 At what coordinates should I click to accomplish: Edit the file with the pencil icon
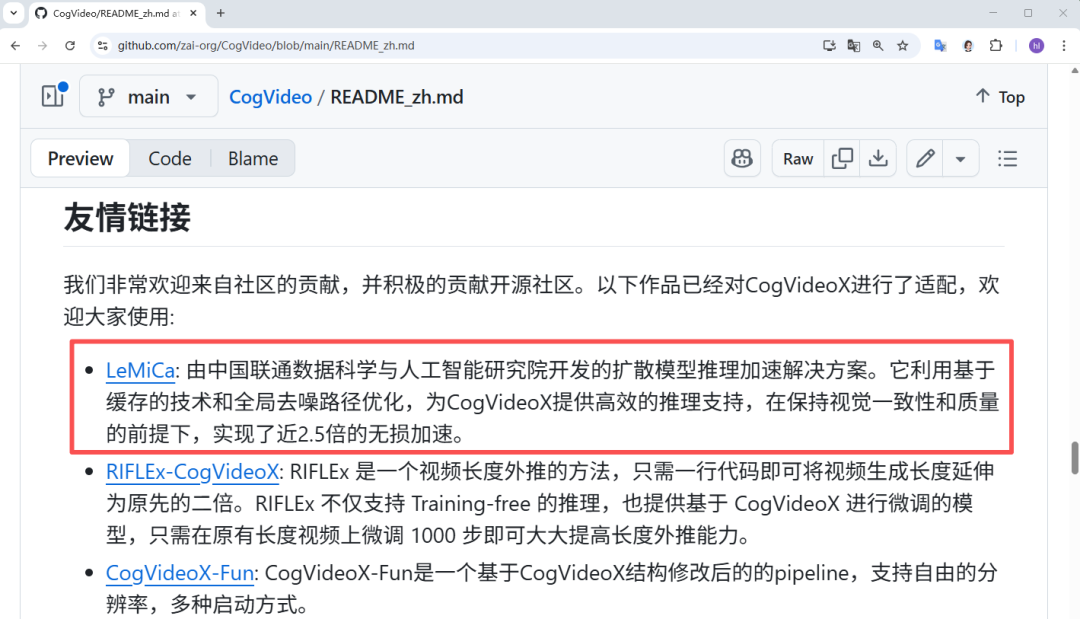tap(924, 158)
